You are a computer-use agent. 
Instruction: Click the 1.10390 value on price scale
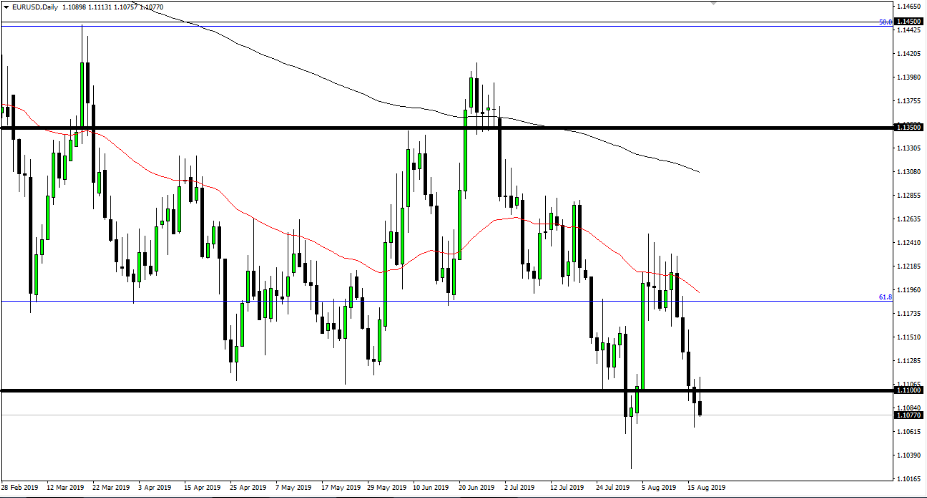coord(909,455)
